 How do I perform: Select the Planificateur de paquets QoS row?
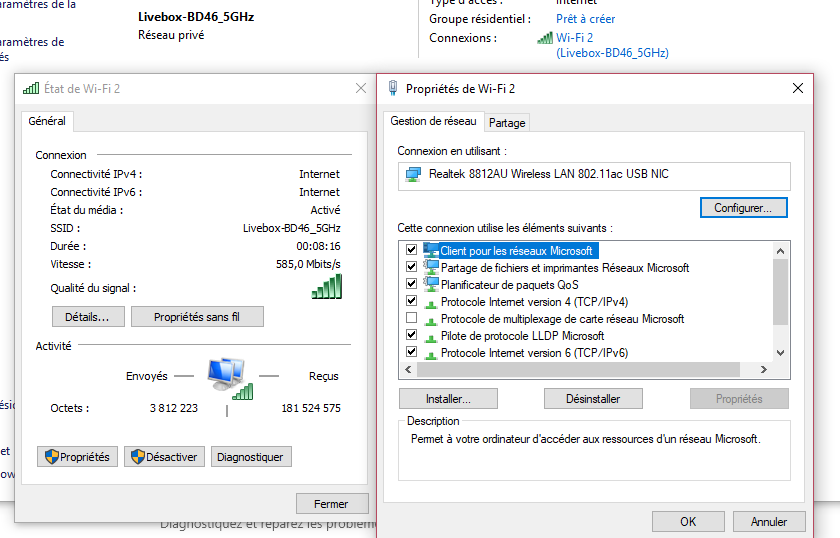pyautogui.click(x=509, y=285)
